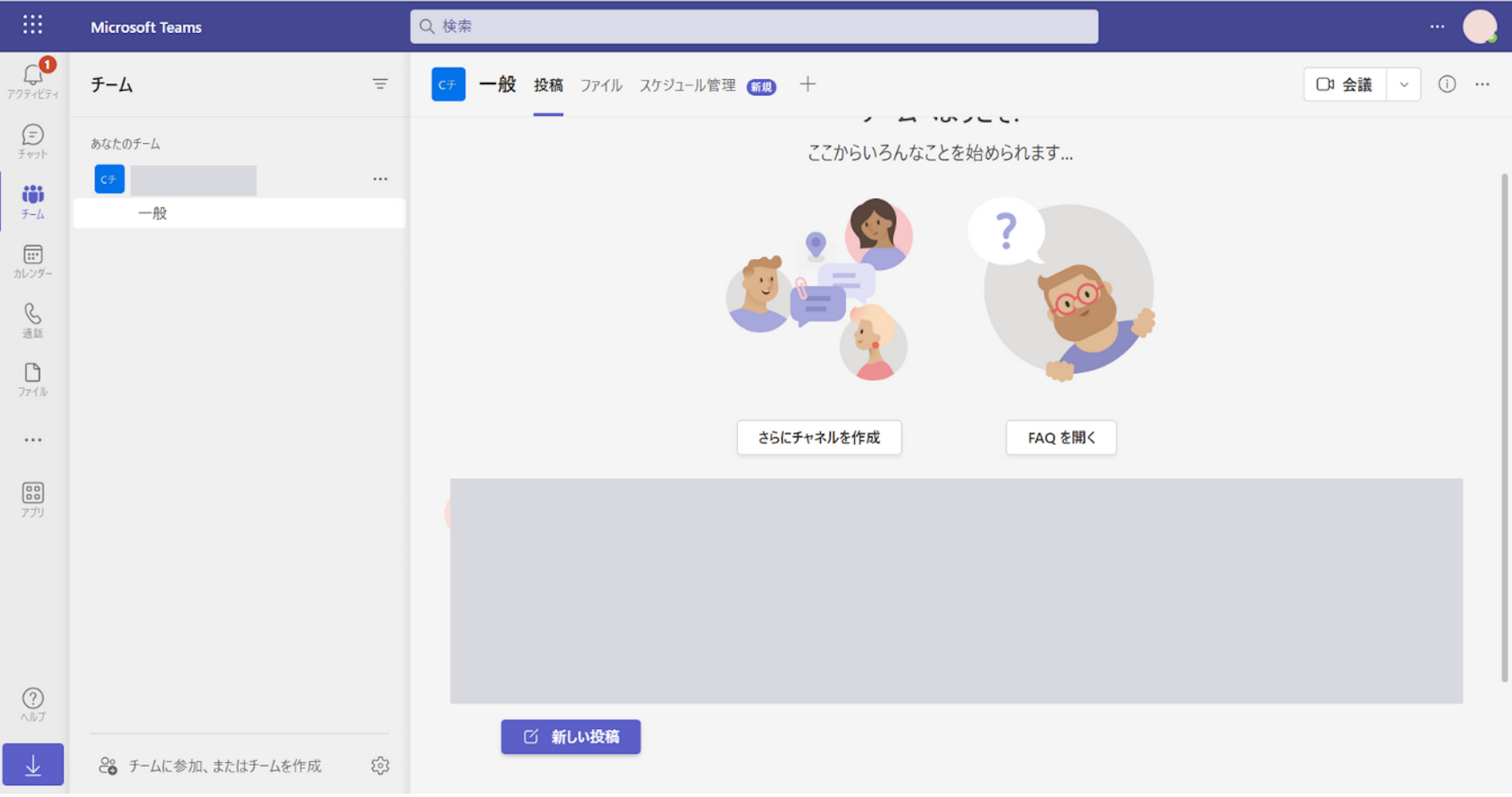Open the teams list filter menu

click(379, 84)
